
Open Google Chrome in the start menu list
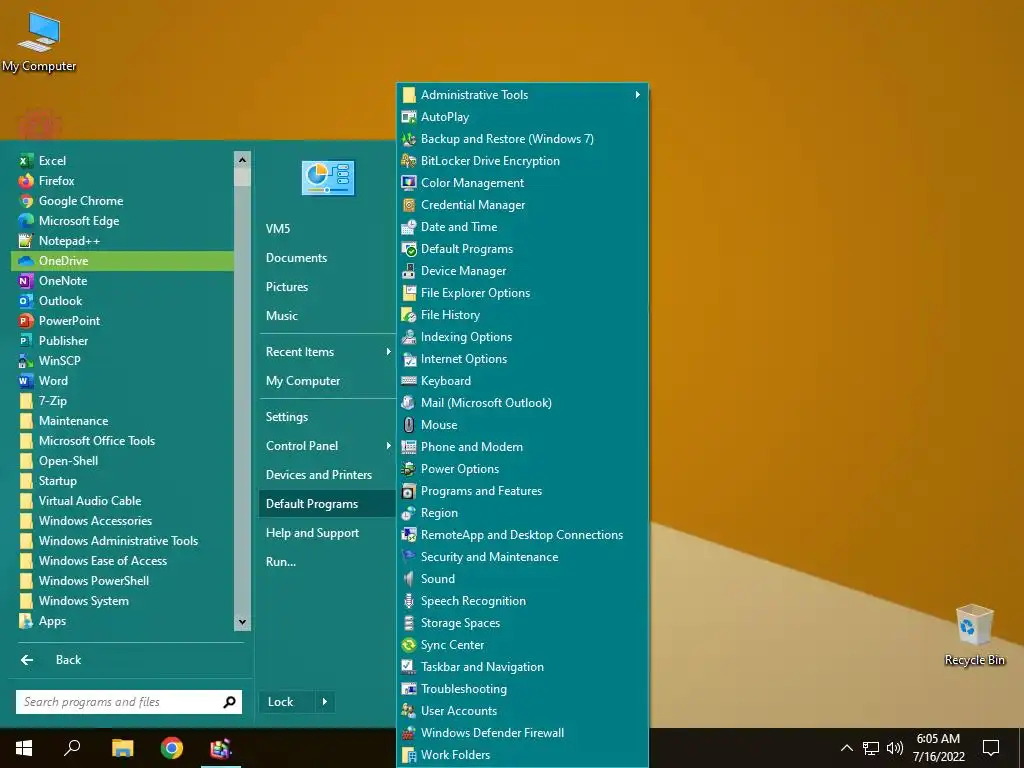click(x=122, y=200)
